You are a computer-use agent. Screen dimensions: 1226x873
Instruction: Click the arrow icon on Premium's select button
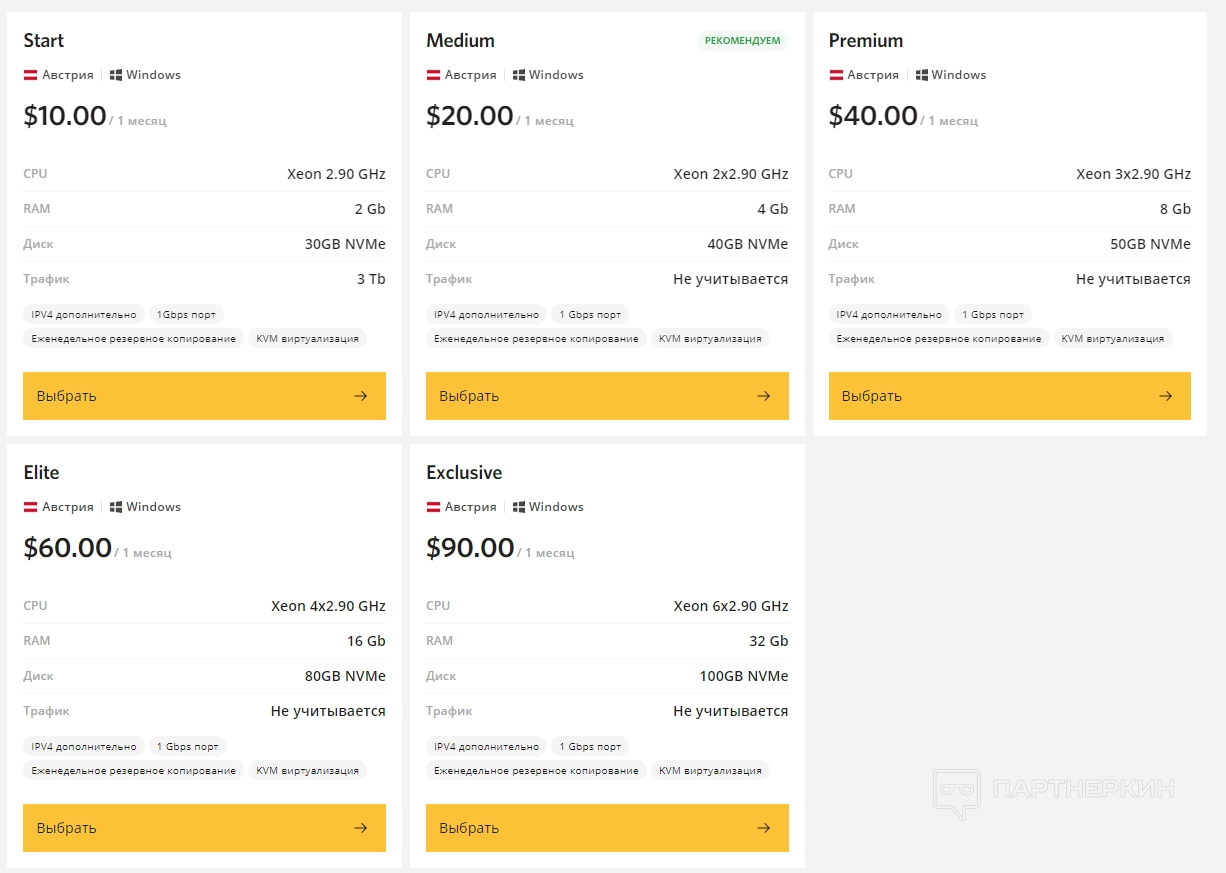1165,396
